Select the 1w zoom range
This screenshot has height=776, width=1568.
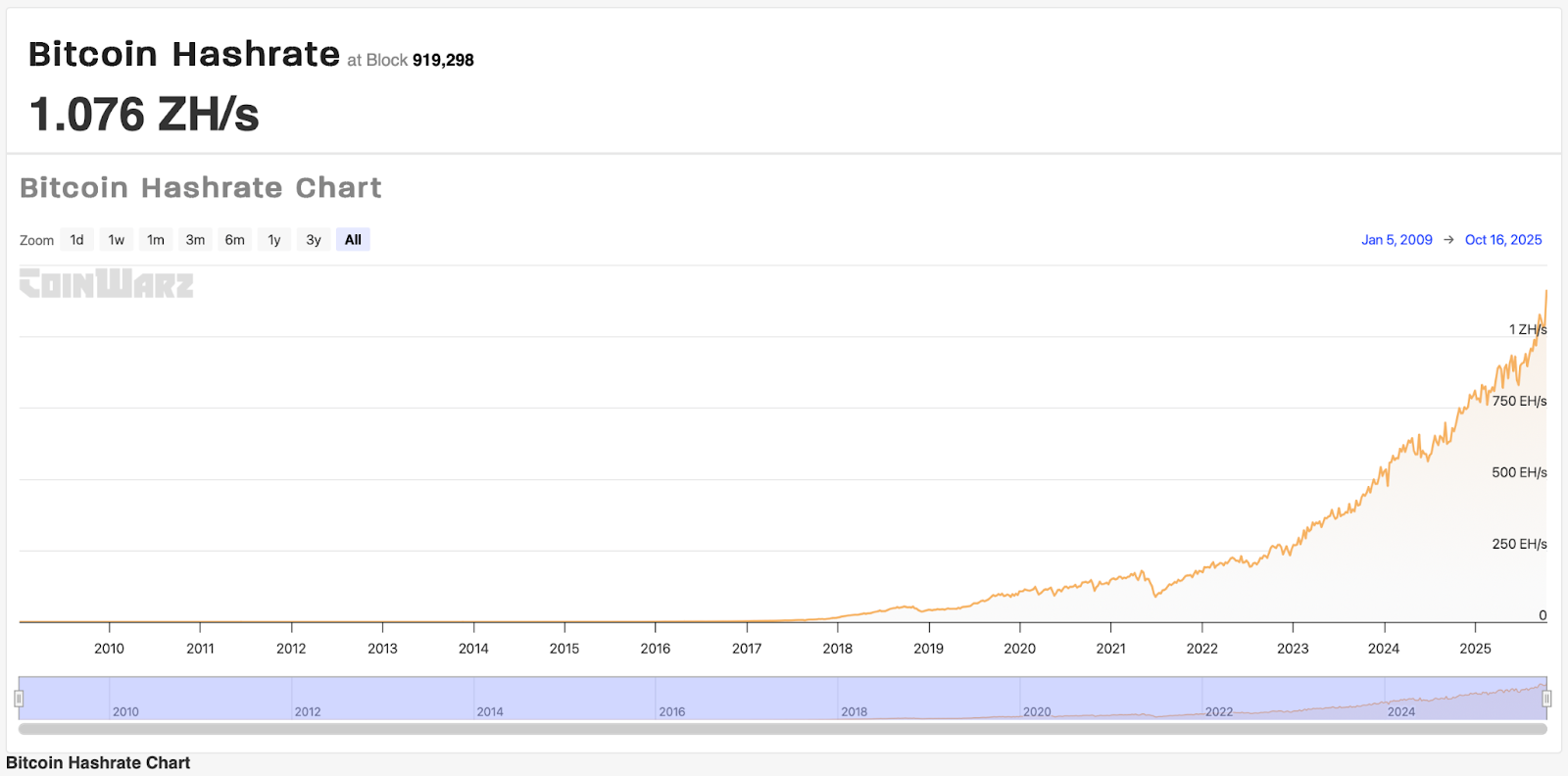pyautogui.click(x=117, y=240)
